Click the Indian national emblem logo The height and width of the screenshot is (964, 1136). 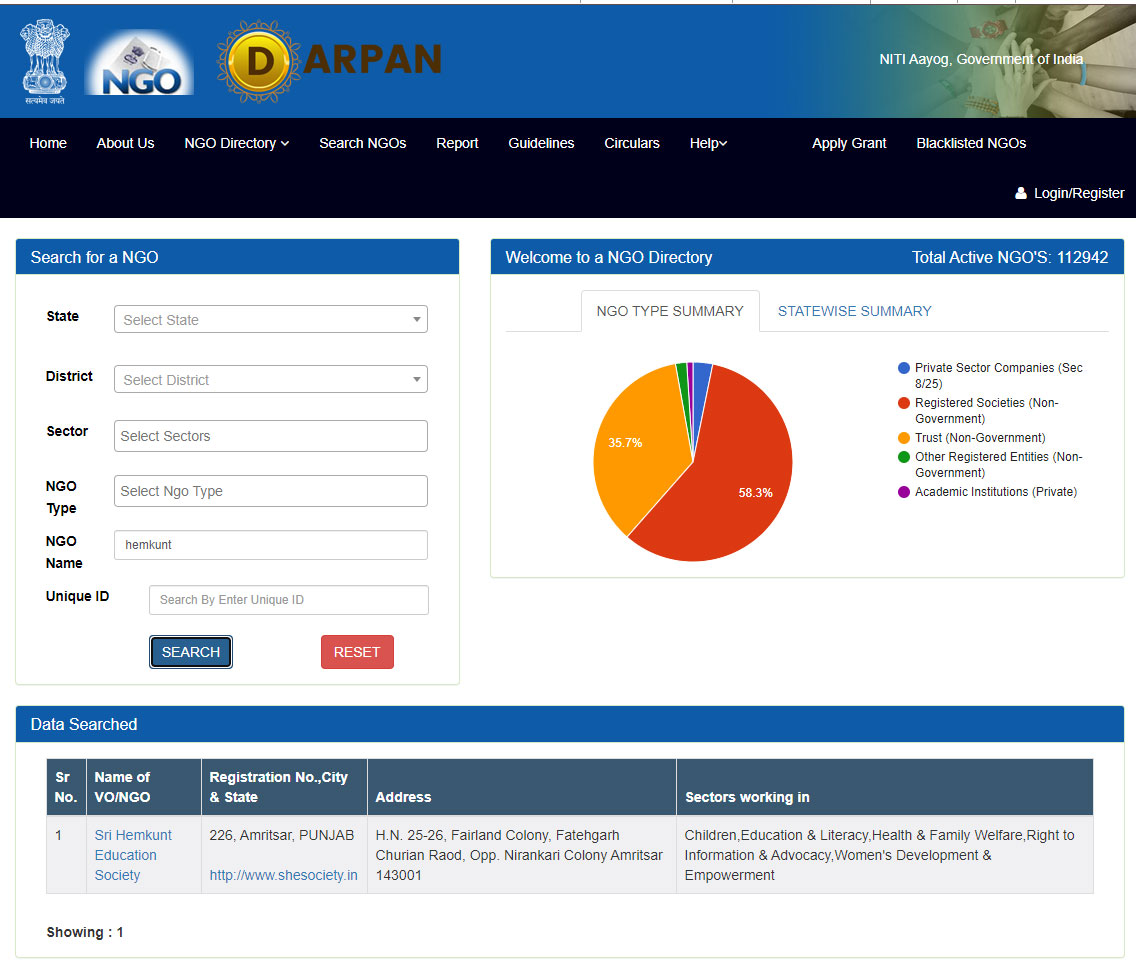pyautogui.click(x=45, y=62)
